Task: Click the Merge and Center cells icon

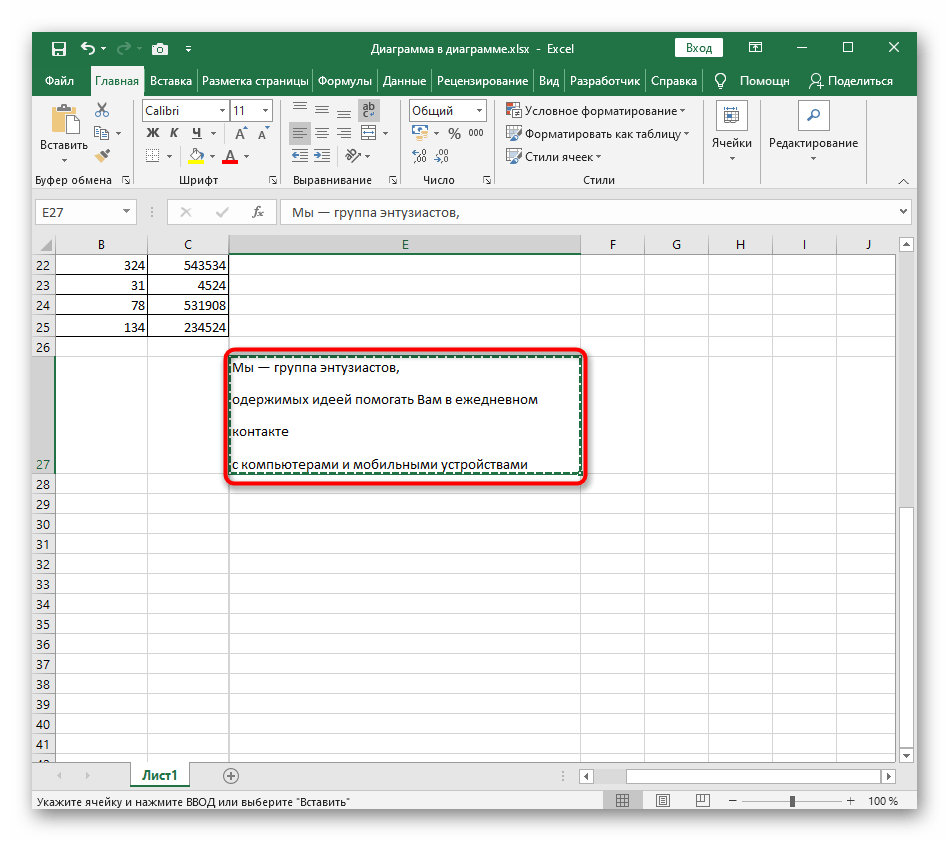Action: click(x=368, y=133)
